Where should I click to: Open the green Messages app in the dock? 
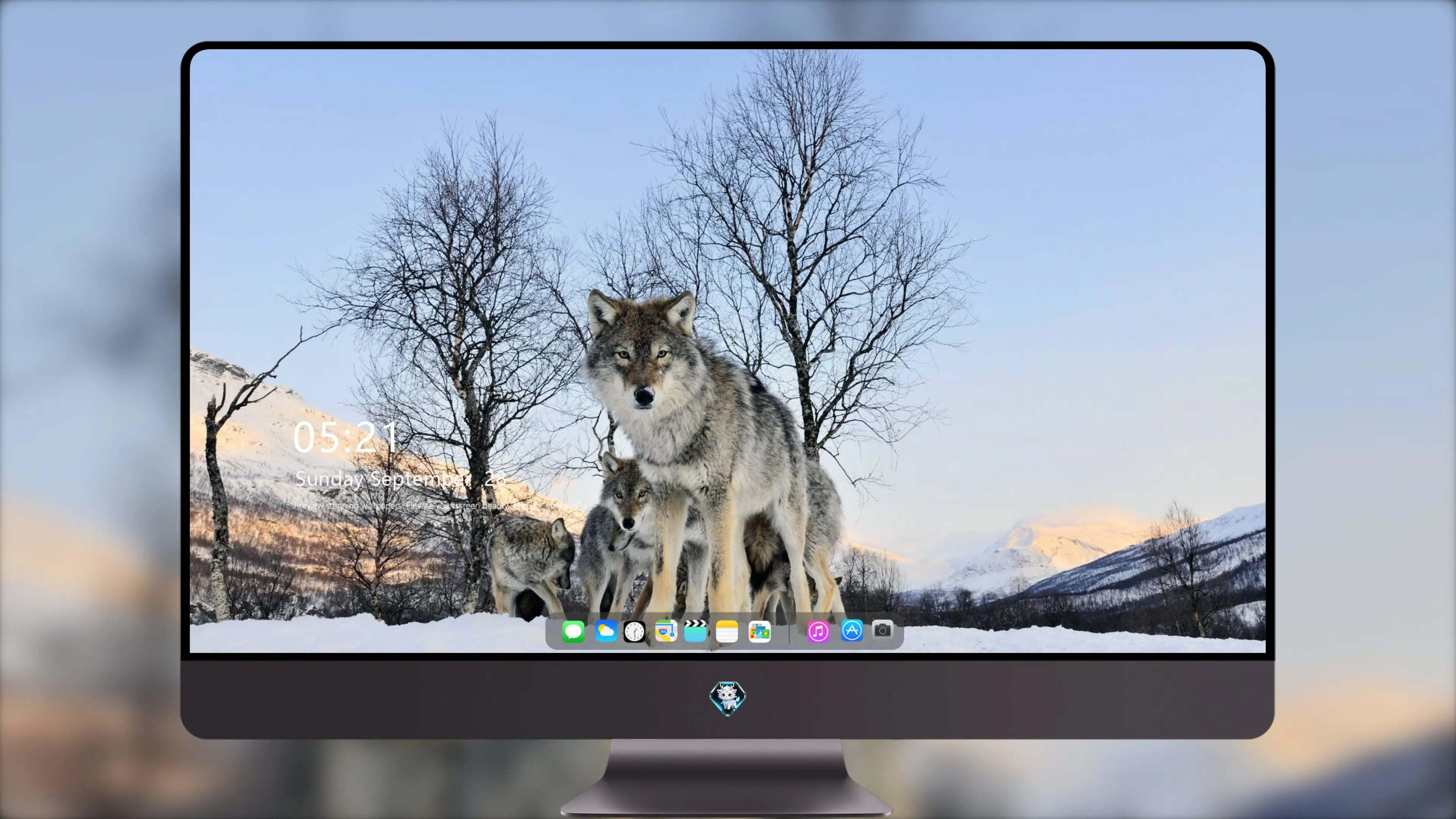(573, 631)
